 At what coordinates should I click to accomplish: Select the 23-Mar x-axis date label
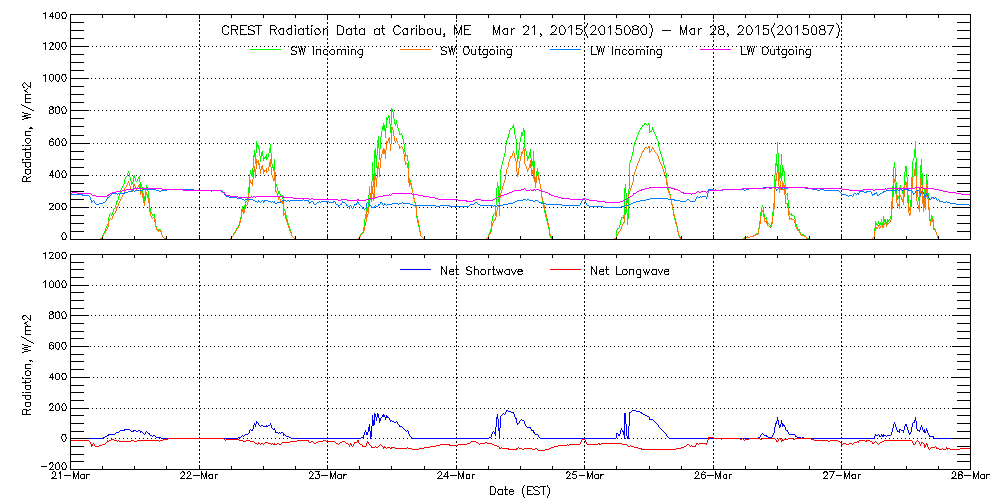click(x=328, y=477)
